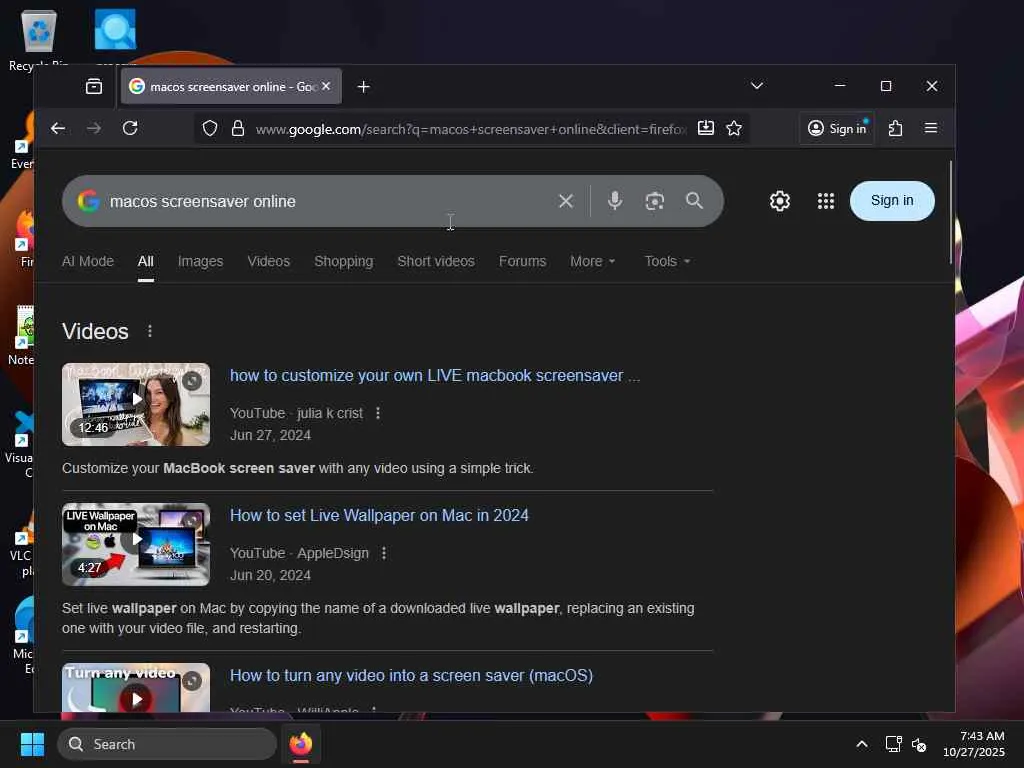The image size is (1024, 768).
Task: Switch to Forums results tab
Action: (x=522, y=261)
